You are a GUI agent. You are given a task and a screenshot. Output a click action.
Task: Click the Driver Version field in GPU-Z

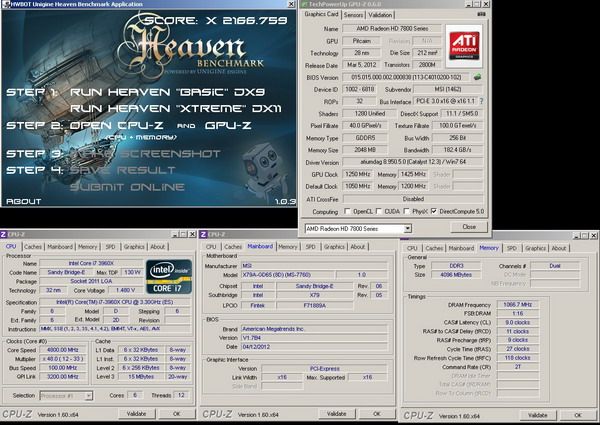(x=413, y=162)
